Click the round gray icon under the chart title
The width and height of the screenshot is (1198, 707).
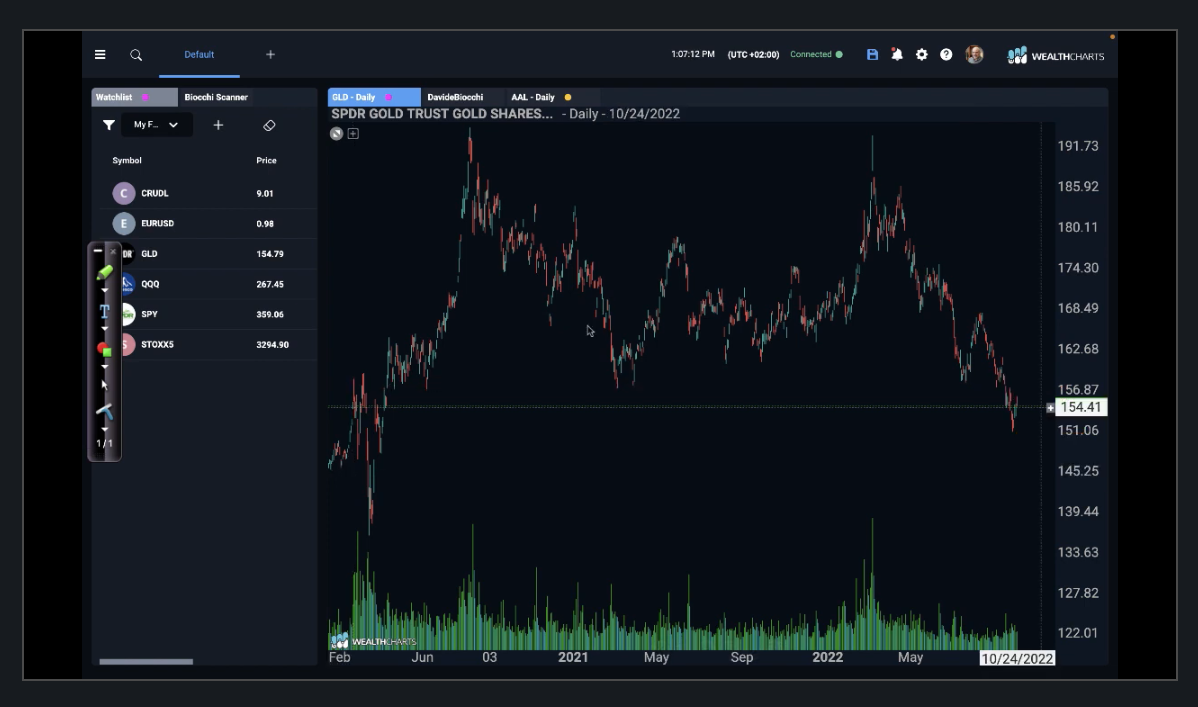click(336, 134)
